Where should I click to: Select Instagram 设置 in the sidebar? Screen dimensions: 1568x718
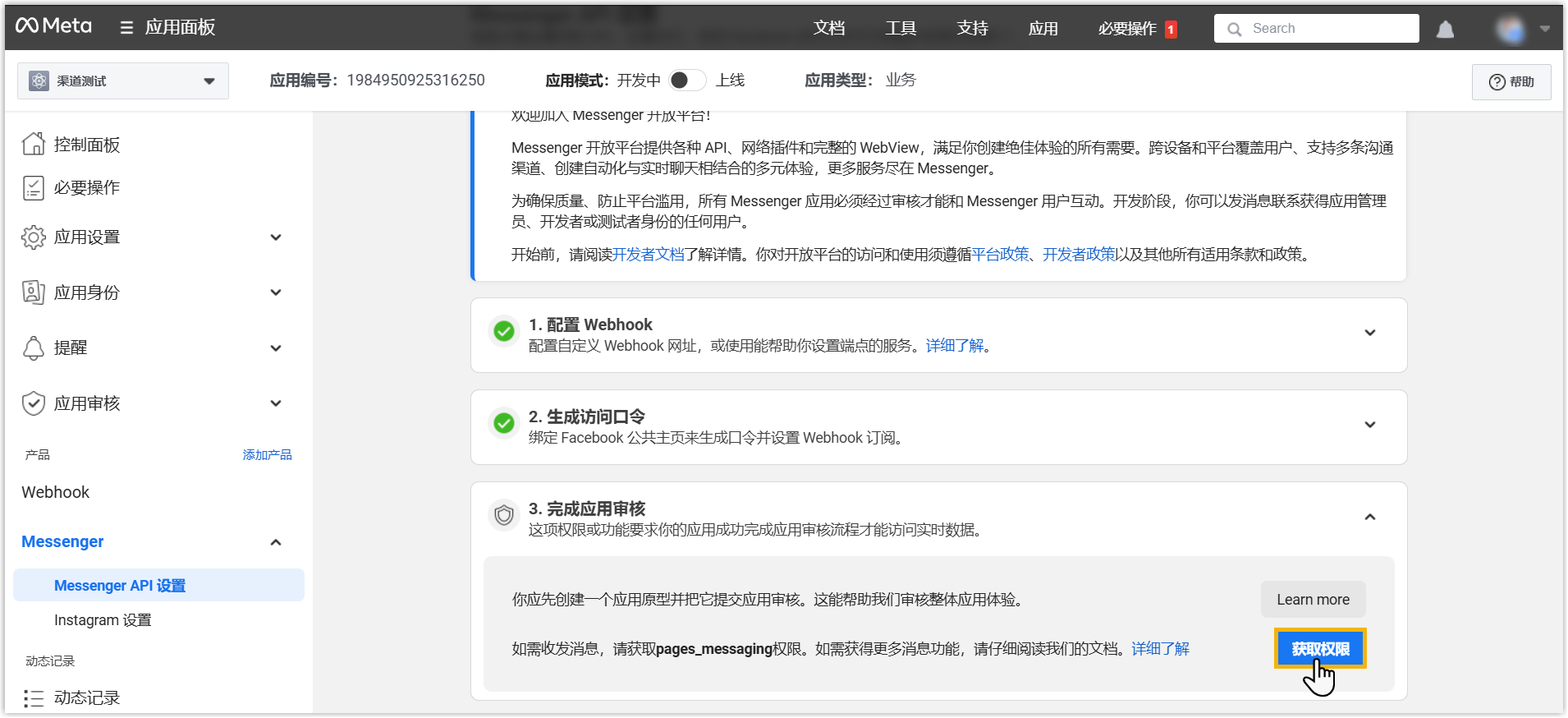(x=103, y=620)
